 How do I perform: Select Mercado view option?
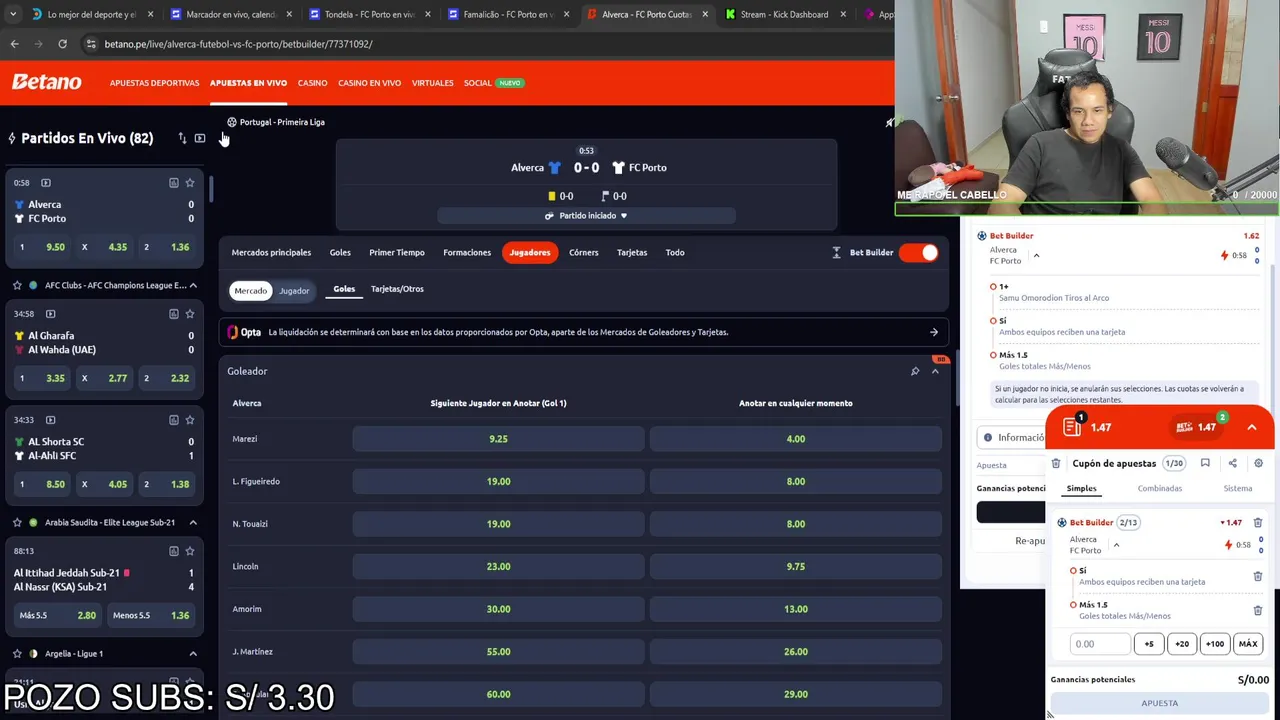[x=250, y=291]
